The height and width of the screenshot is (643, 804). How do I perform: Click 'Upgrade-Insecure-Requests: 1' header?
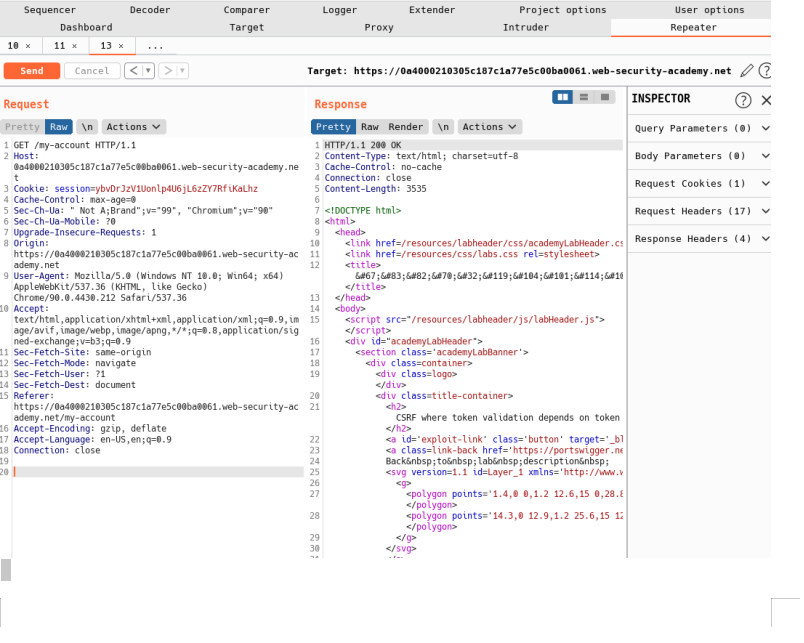pos(85,232)
